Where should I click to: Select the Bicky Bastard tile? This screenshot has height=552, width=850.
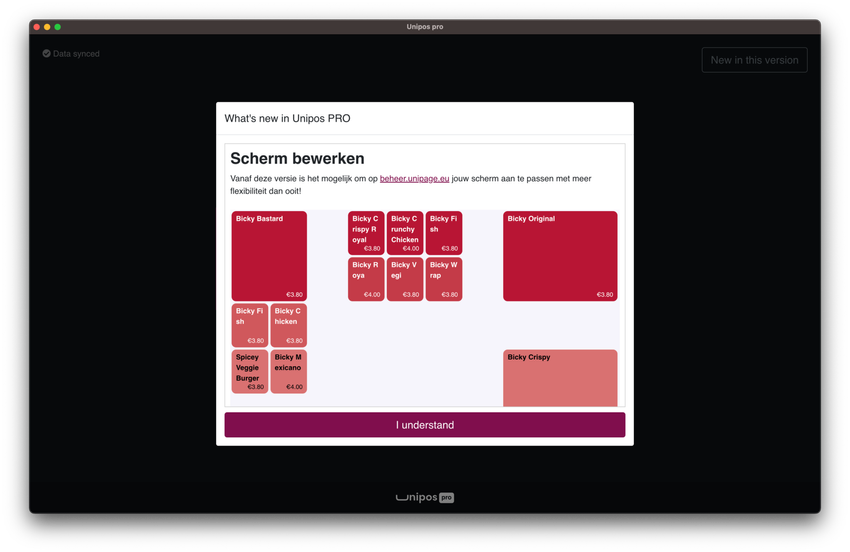[x=269, y=256]
